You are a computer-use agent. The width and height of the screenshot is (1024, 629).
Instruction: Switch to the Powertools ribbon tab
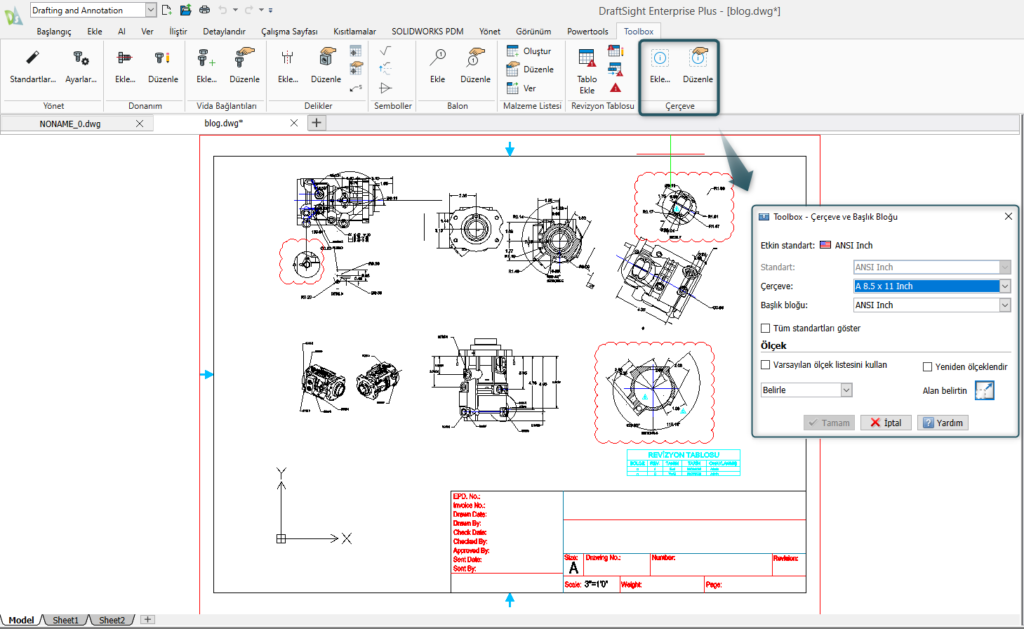click(x=587, y=31)
